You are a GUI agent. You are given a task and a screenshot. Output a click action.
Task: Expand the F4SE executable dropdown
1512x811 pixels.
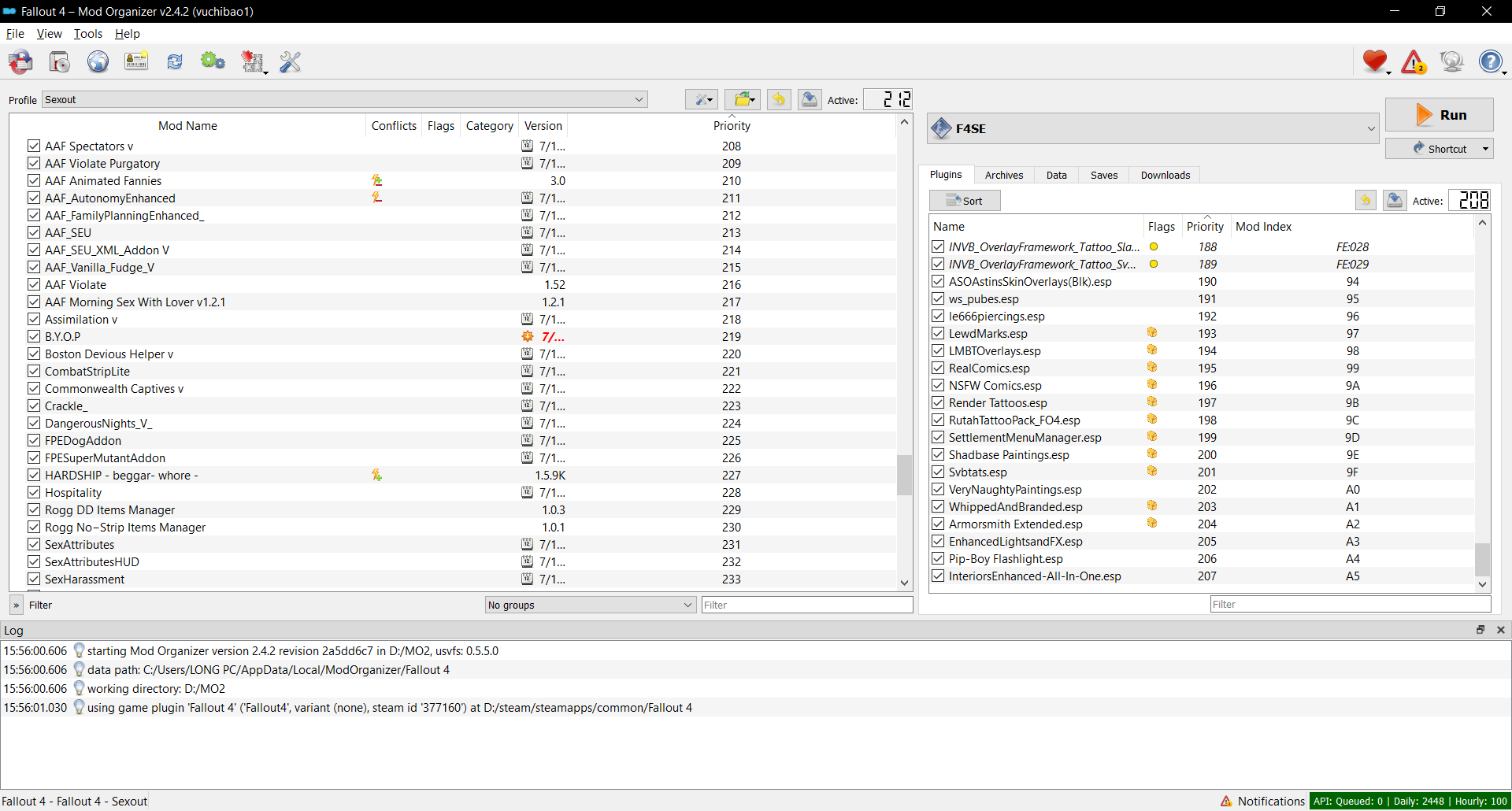(x=1154, y=128)
